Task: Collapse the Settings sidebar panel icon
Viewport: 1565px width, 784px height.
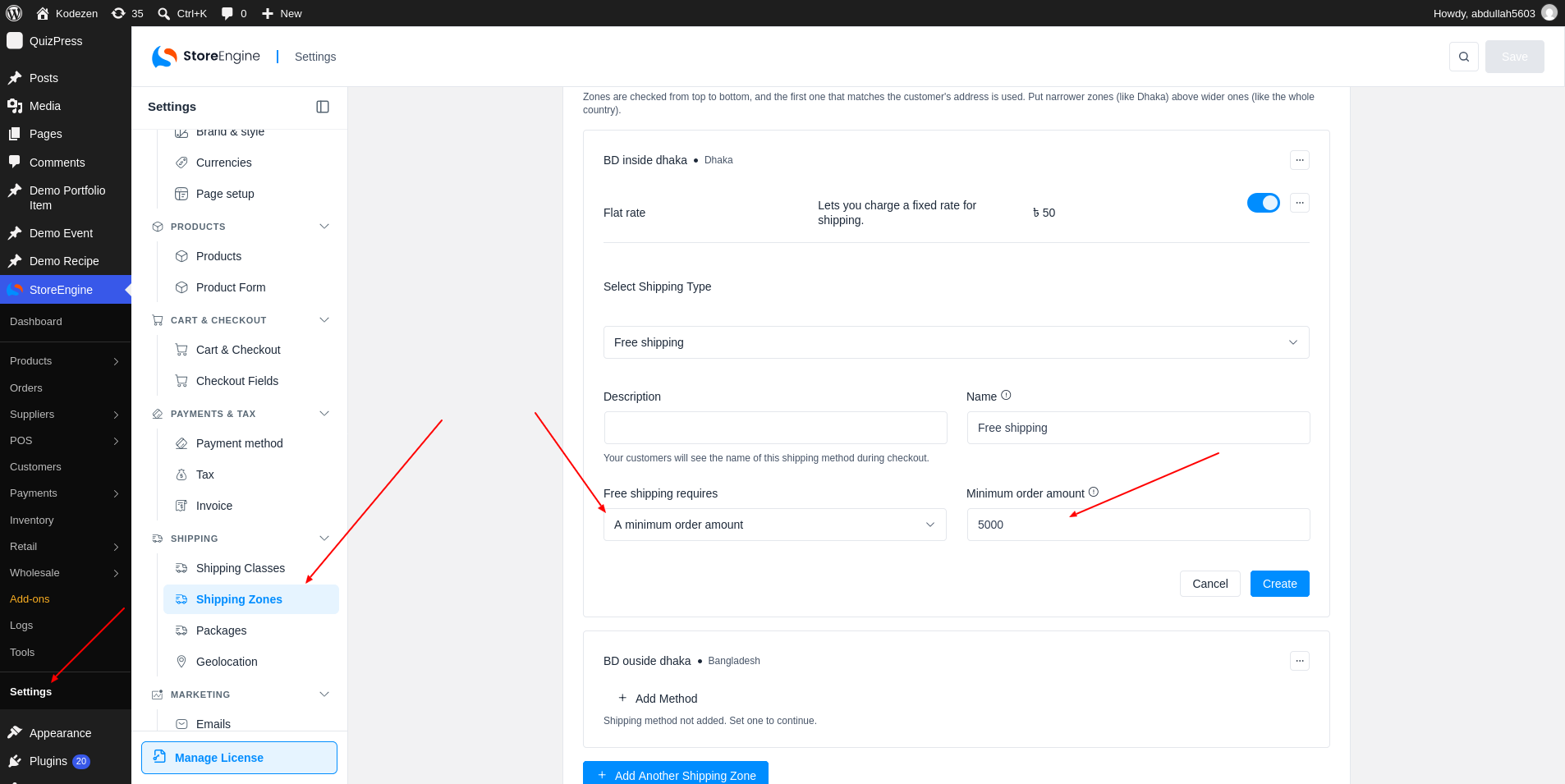Action: 323,107
